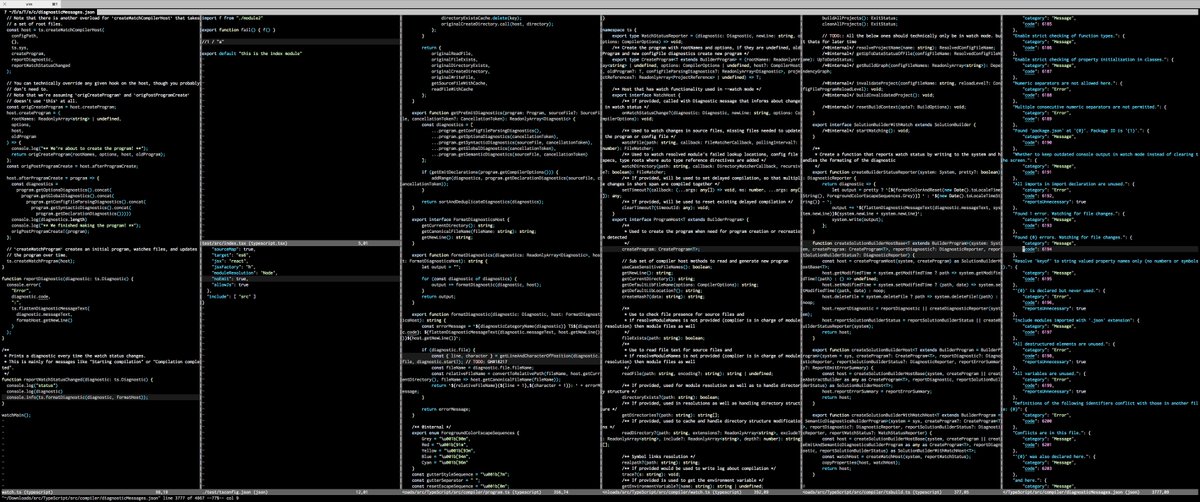This screenshot has height=502, width=1200.
Task: Click the 'cleanAllProjects(): ExitStatus;' line in tsbuild.ts
Action: click(861, 24)
